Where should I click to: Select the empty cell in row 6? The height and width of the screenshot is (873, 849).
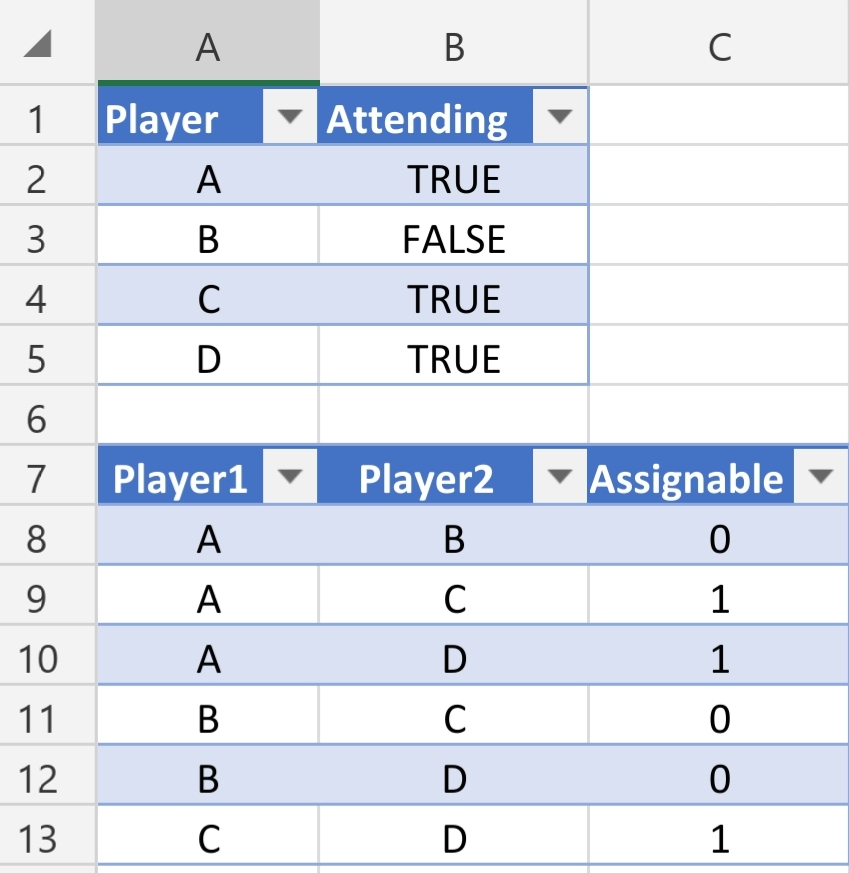pyautogui.click(x=207, y=417)
